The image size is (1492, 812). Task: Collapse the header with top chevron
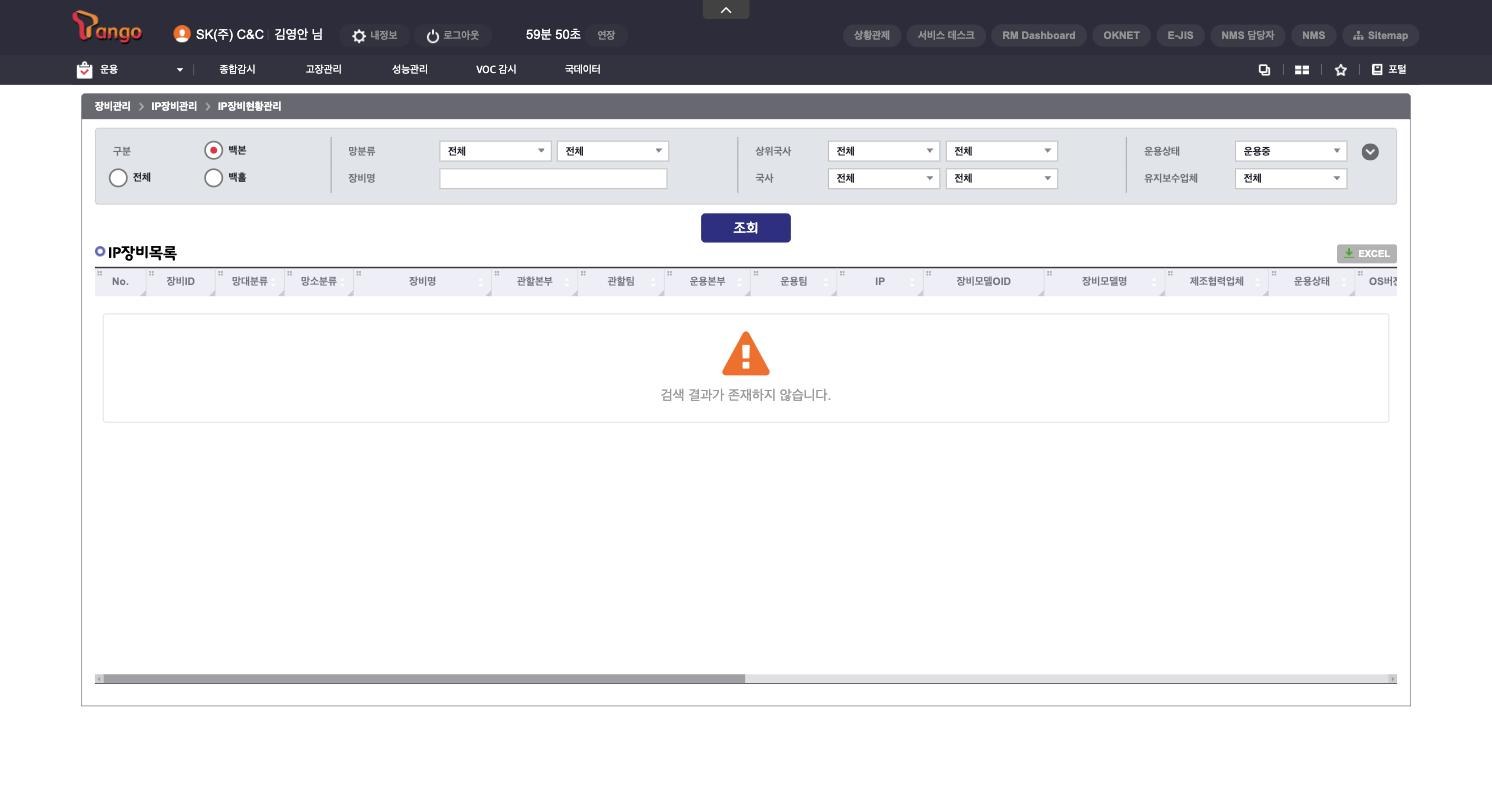point(726,10)
